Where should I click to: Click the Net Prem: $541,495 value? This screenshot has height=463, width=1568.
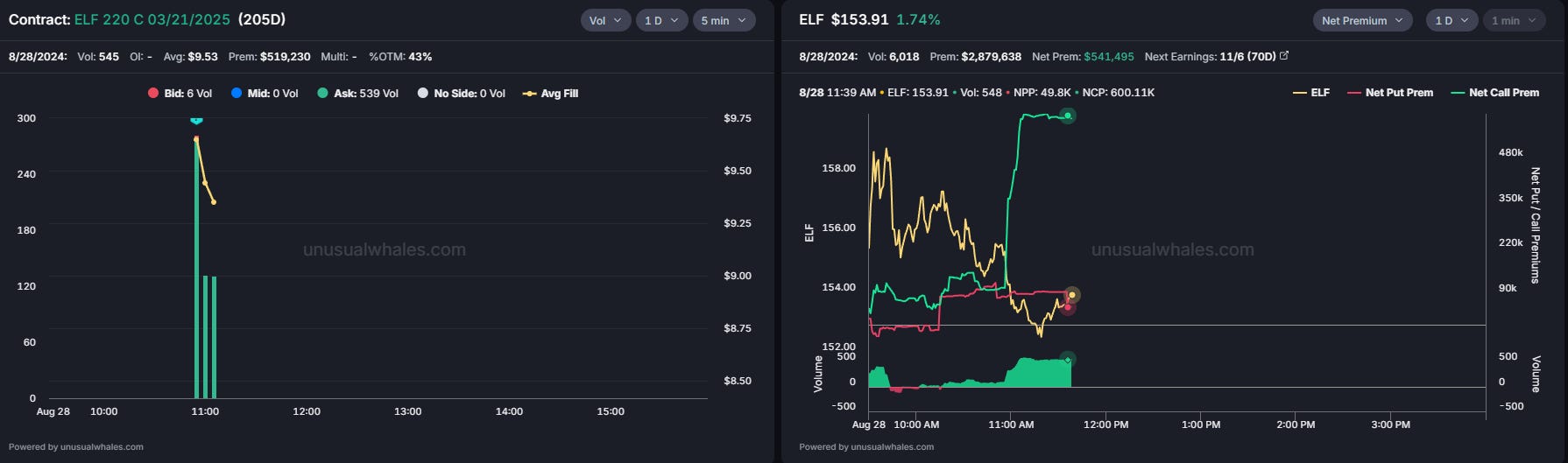point(1083,56)
